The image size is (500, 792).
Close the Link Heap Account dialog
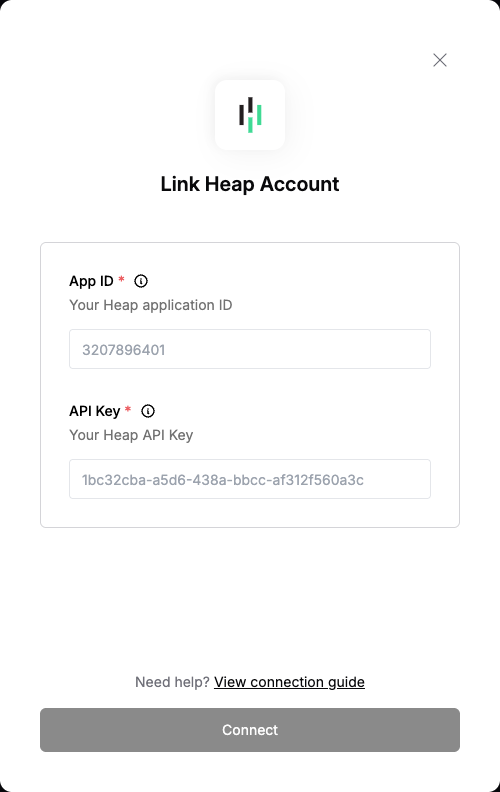[x=440, y=60]
